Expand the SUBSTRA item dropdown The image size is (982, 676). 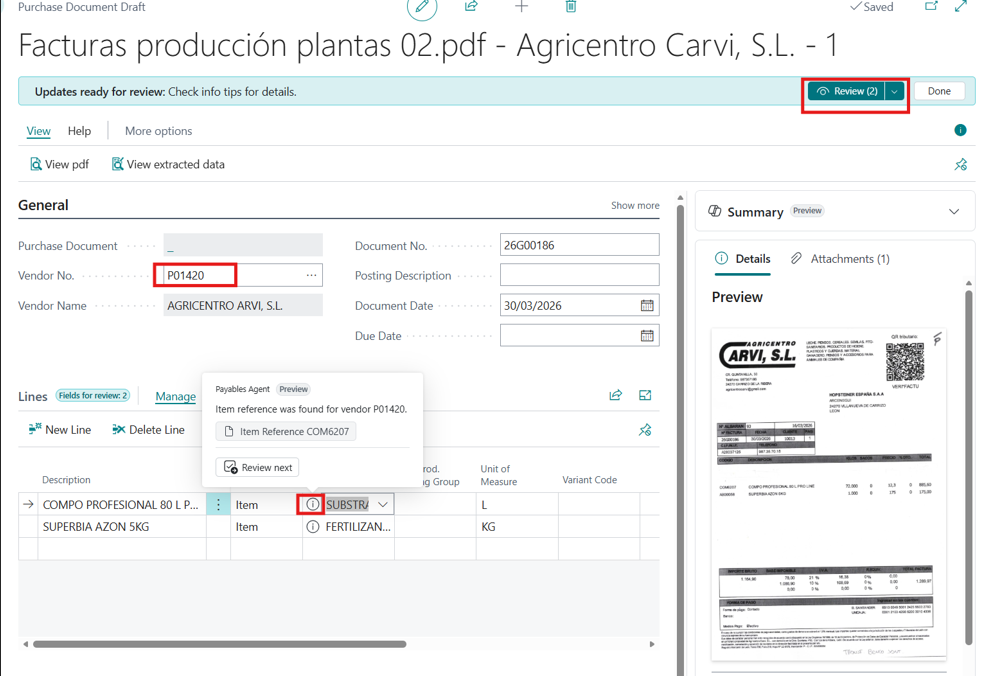click(x=383, y=504)
